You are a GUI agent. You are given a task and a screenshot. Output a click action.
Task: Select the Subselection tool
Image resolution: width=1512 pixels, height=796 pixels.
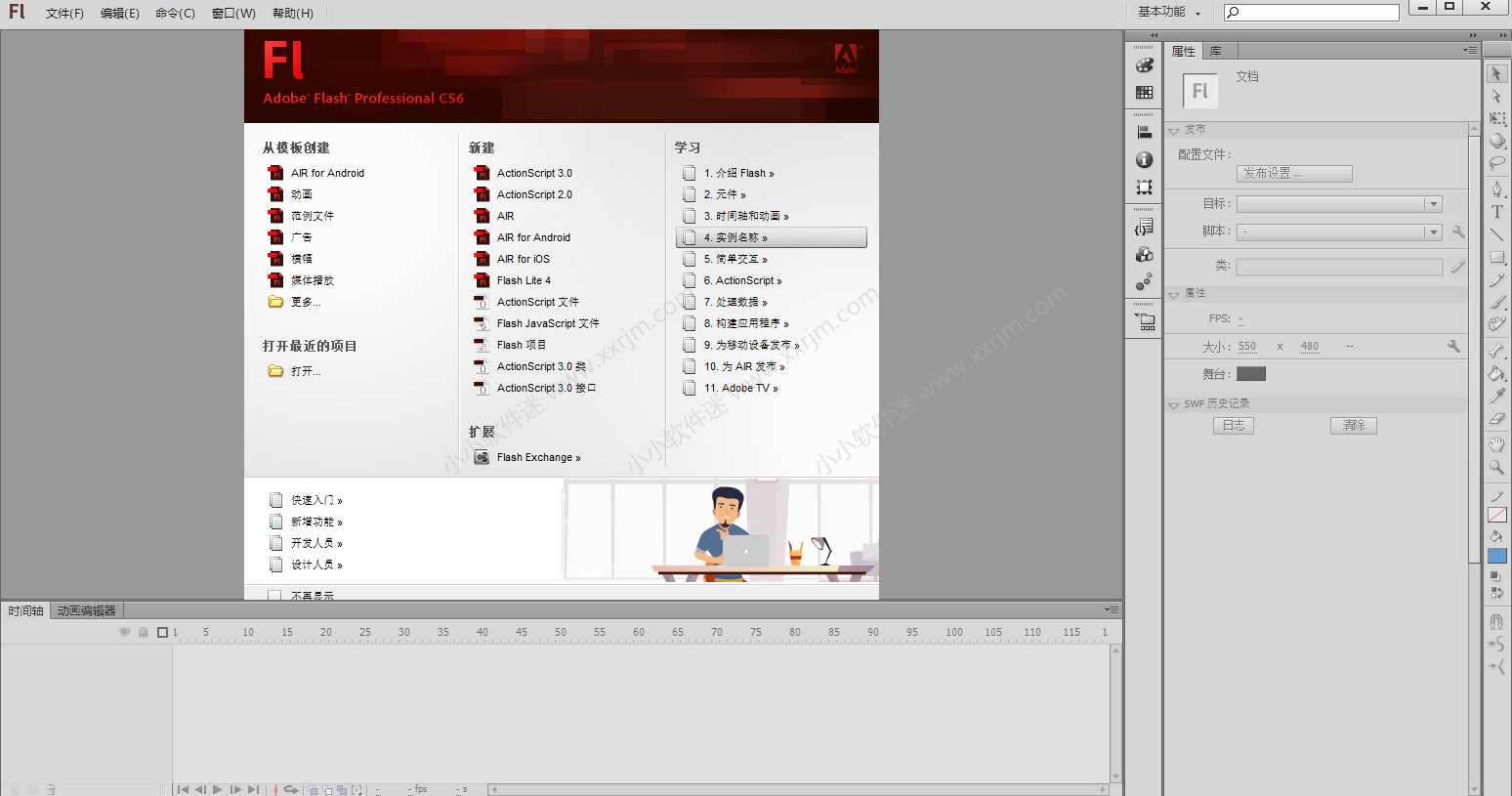[x=1496, y=97]
